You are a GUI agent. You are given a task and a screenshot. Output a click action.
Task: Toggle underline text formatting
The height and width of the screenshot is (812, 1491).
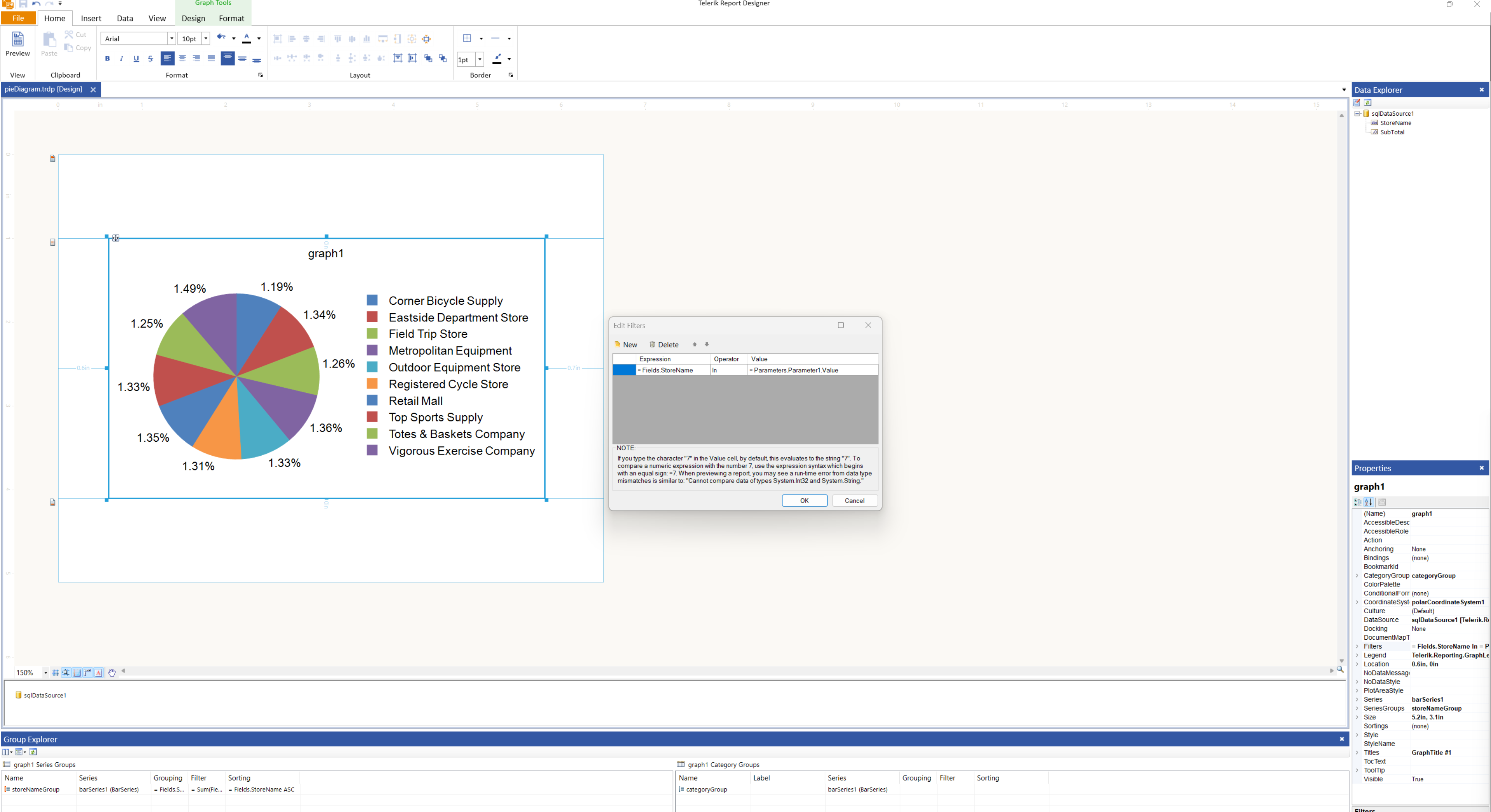136,59
